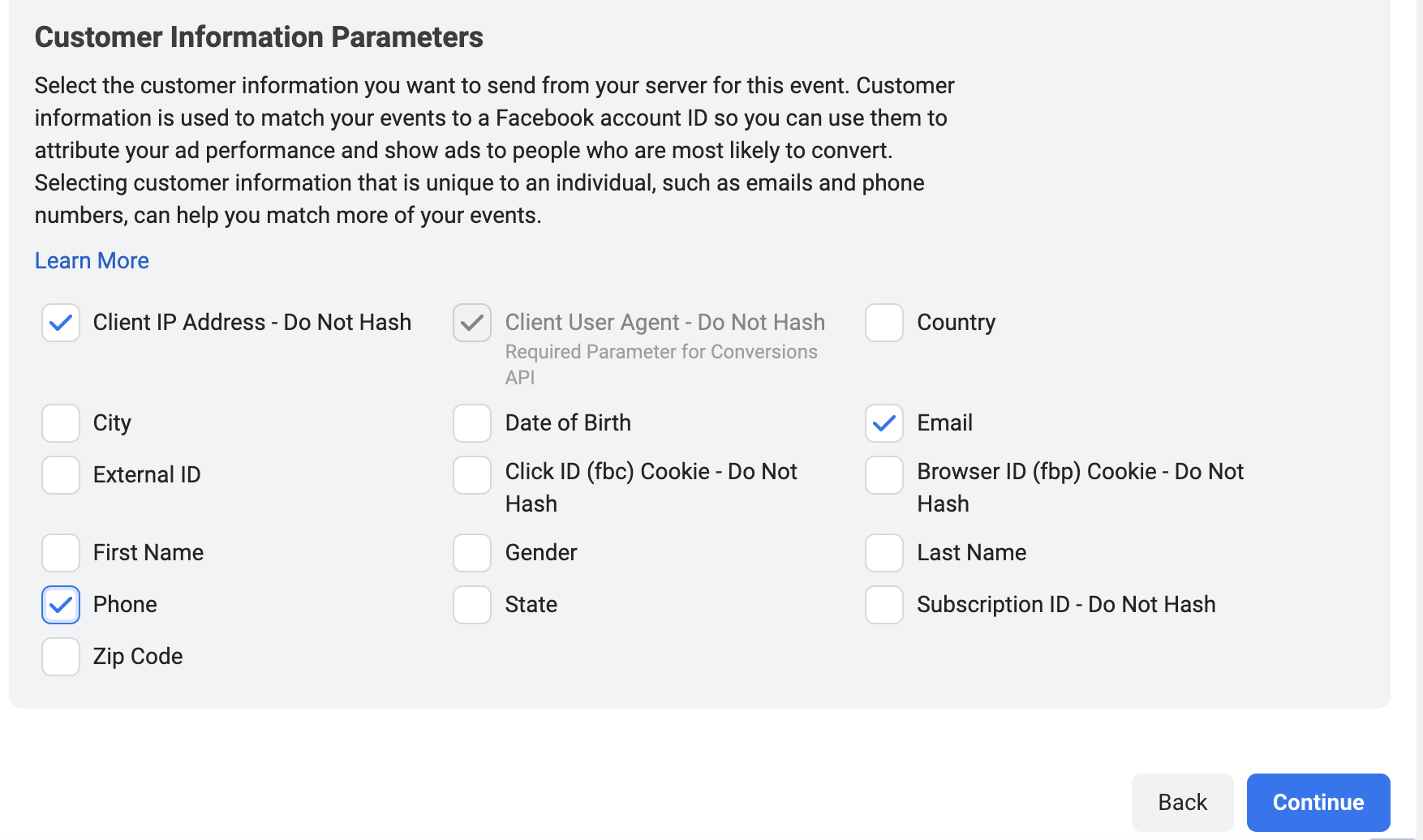The width and height of the screenshot is (1423, 840).
Task: Tick the First Name checkbox
Action: (x=61, y=553)
